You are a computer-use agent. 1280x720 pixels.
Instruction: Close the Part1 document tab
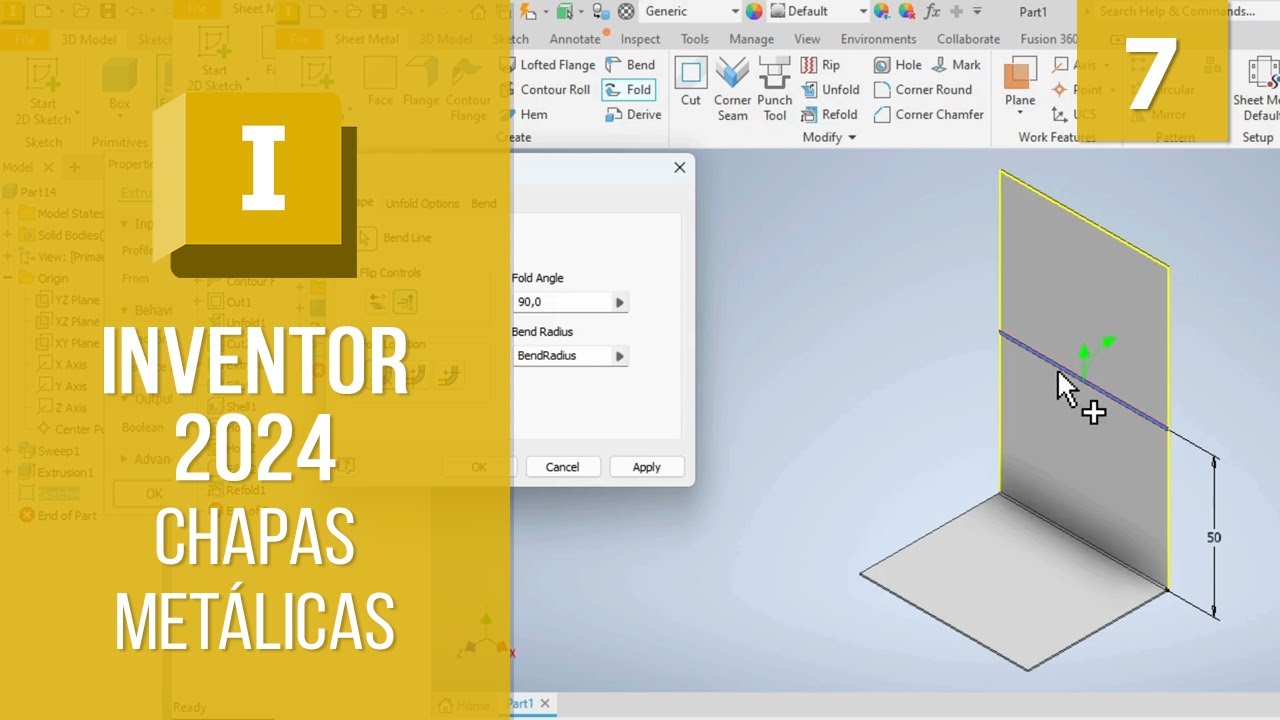pos(546,704)
